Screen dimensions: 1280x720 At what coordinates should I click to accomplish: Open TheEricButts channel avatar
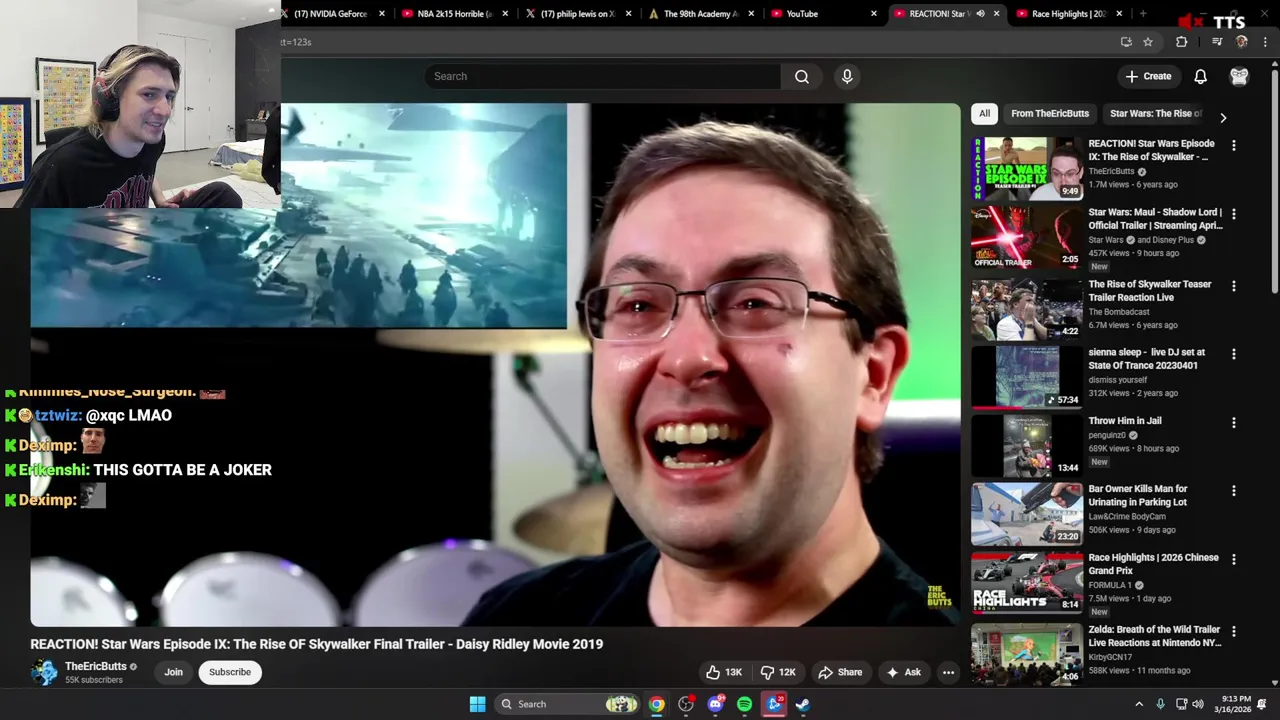(x=44, y=672)
